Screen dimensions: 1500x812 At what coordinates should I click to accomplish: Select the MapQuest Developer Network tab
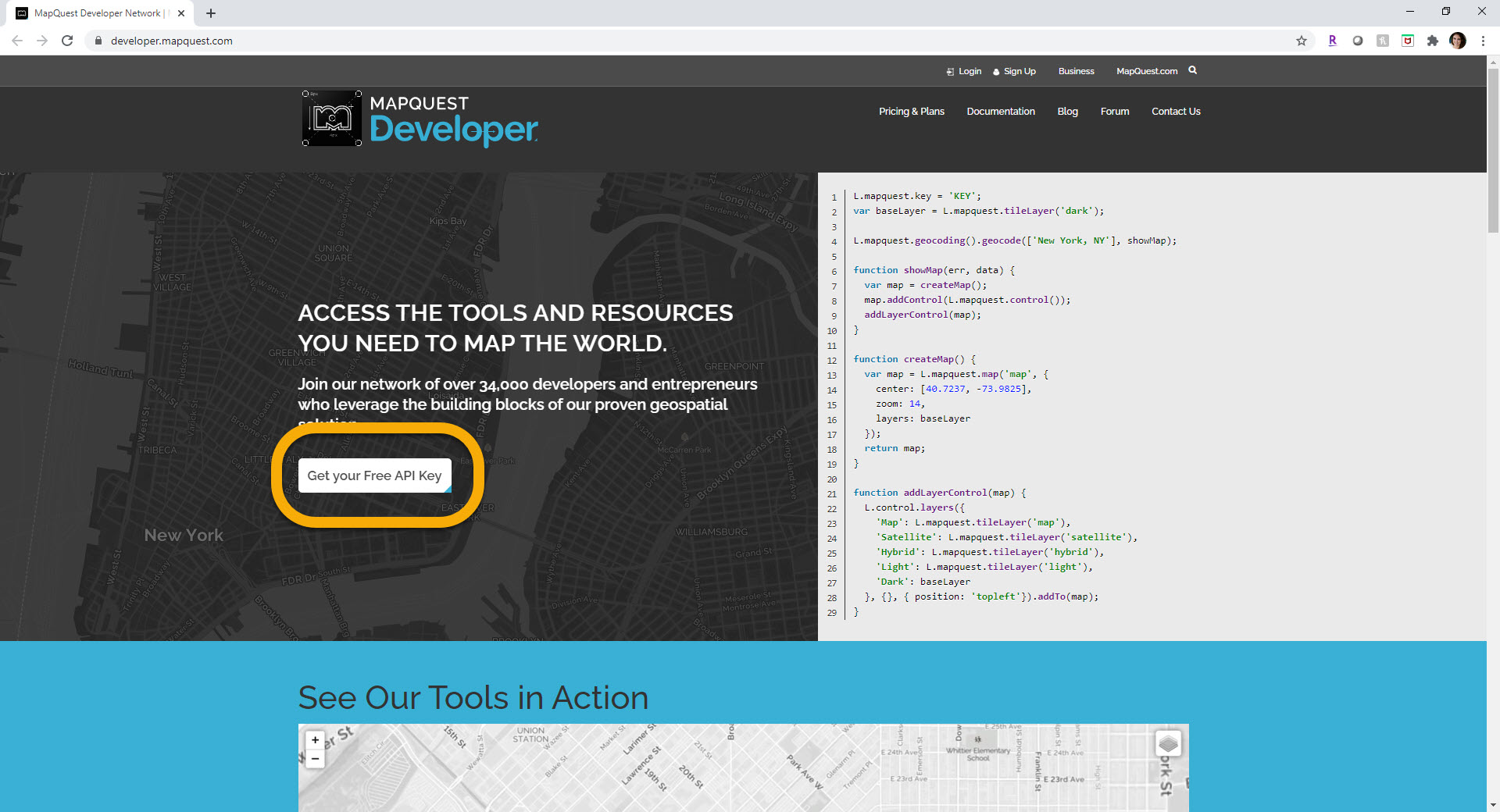tap(99, 13)
